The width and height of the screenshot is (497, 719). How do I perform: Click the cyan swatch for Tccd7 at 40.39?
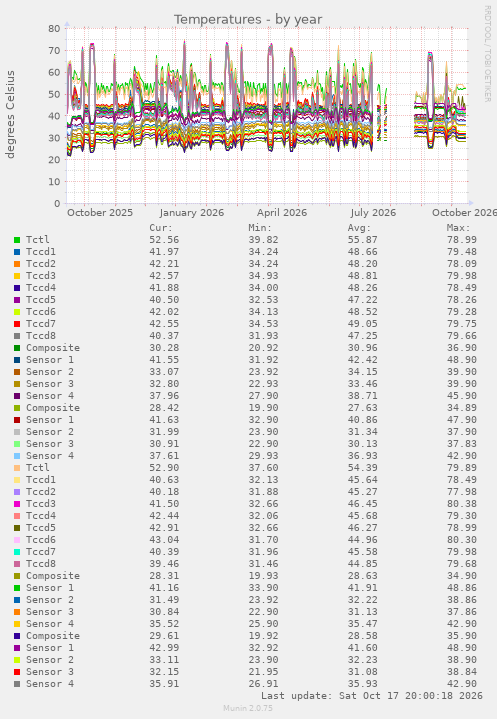(17, 552)
